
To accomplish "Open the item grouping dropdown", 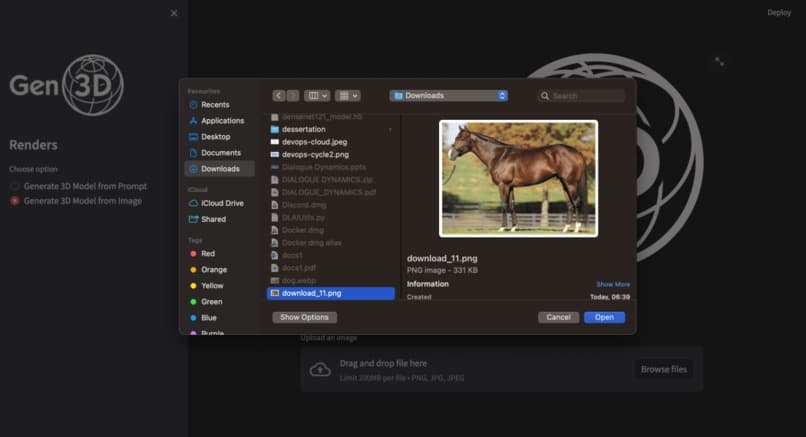I will tap(348, 96).
